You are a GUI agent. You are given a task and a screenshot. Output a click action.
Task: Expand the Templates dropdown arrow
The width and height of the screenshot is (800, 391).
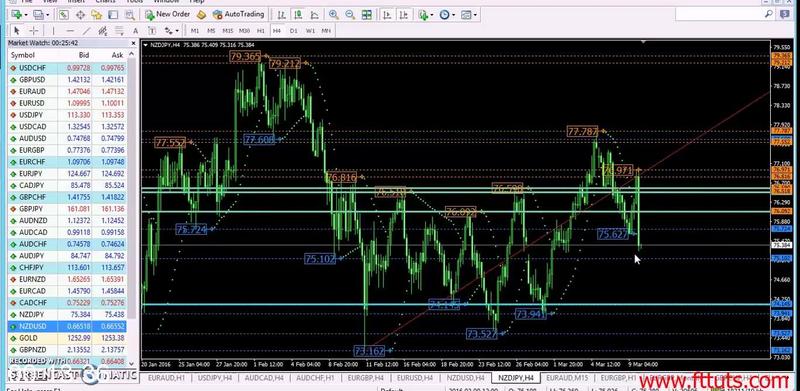point(474,15)
